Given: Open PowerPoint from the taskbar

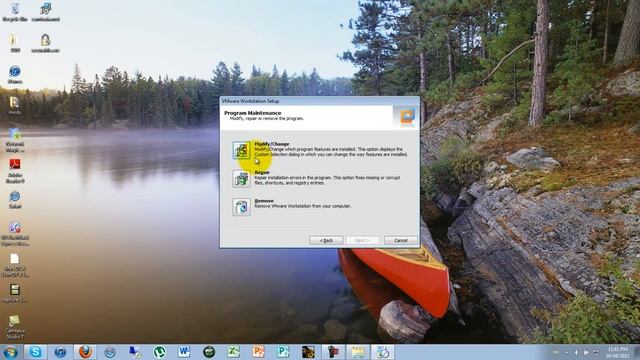Looking at the screenshot, I should [258, 352].
